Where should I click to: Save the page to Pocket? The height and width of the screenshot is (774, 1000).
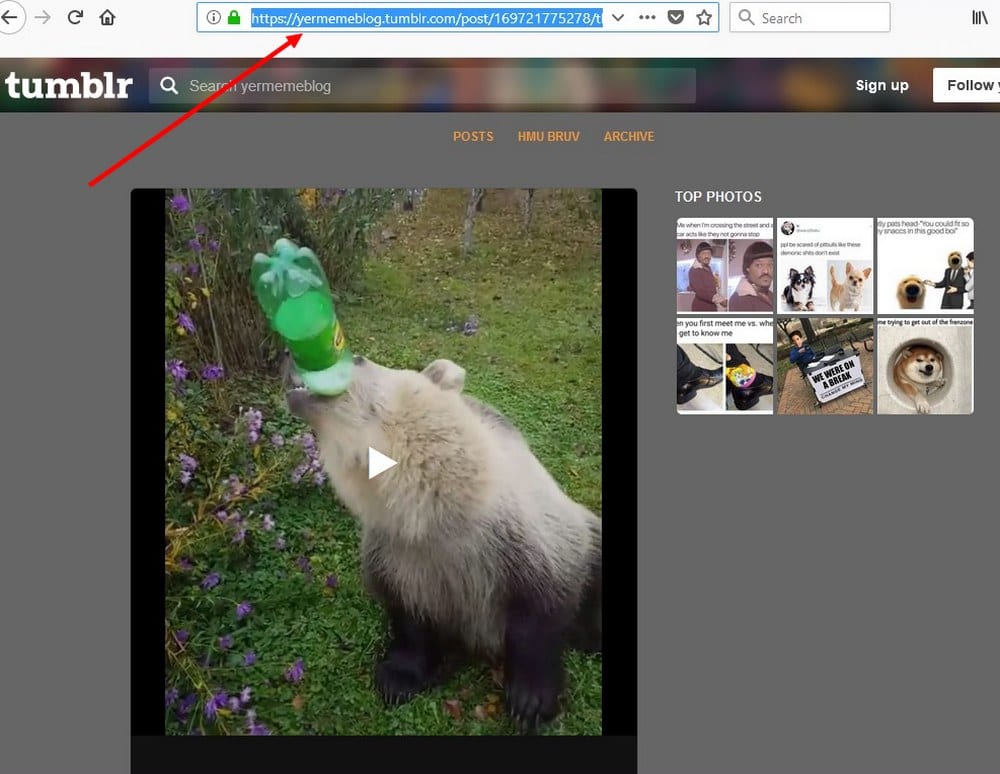tap(675, 17)
